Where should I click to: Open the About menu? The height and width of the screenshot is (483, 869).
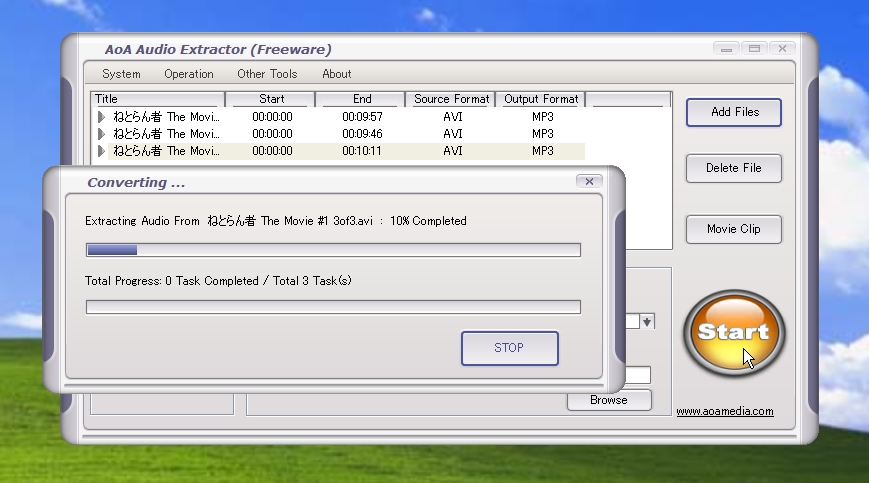(x=336, y=74)
